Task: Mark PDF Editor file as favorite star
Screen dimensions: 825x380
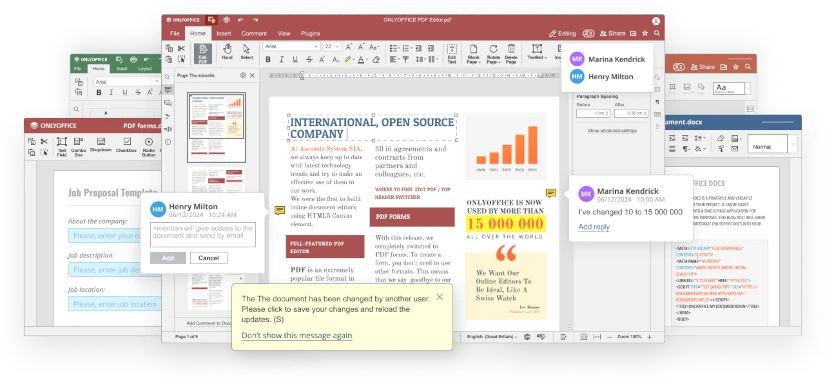Action: (x=645, y=33)
